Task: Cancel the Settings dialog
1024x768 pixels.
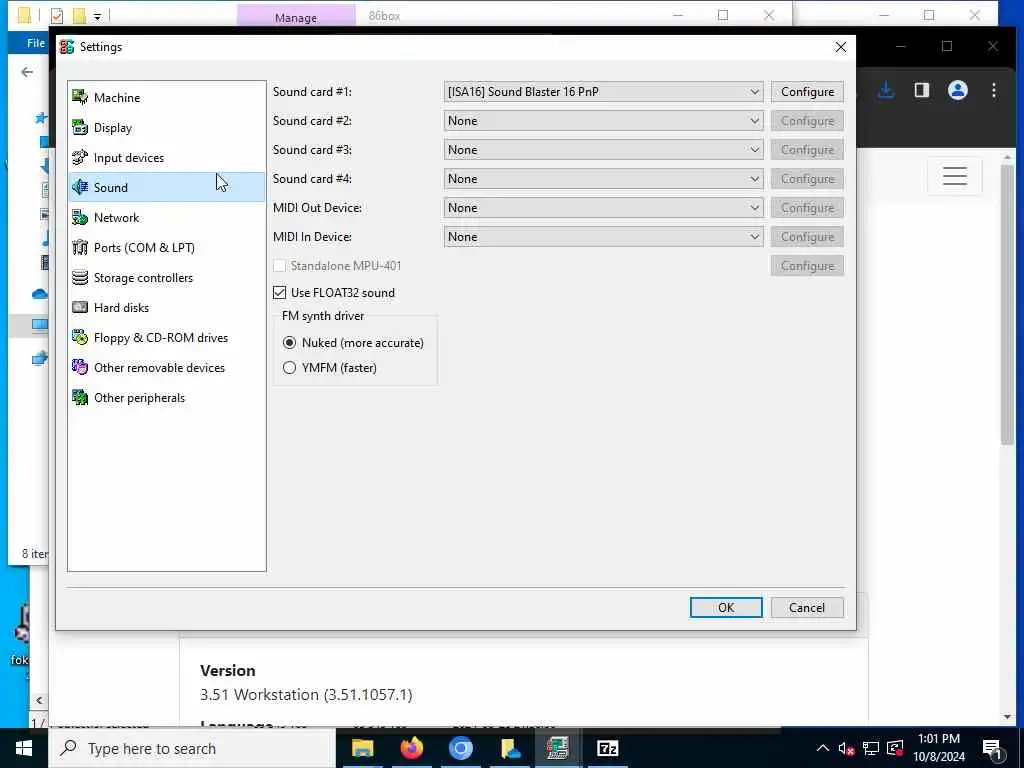Action: pyautogui.click(x=807, y=607)
